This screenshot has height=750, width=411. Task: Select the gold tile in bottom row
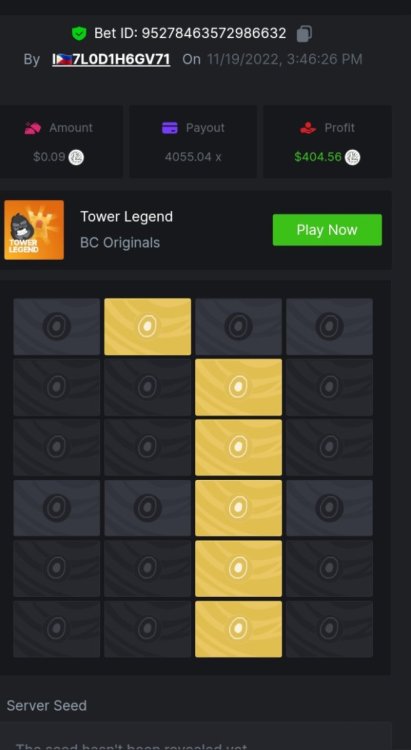(238, 629)
